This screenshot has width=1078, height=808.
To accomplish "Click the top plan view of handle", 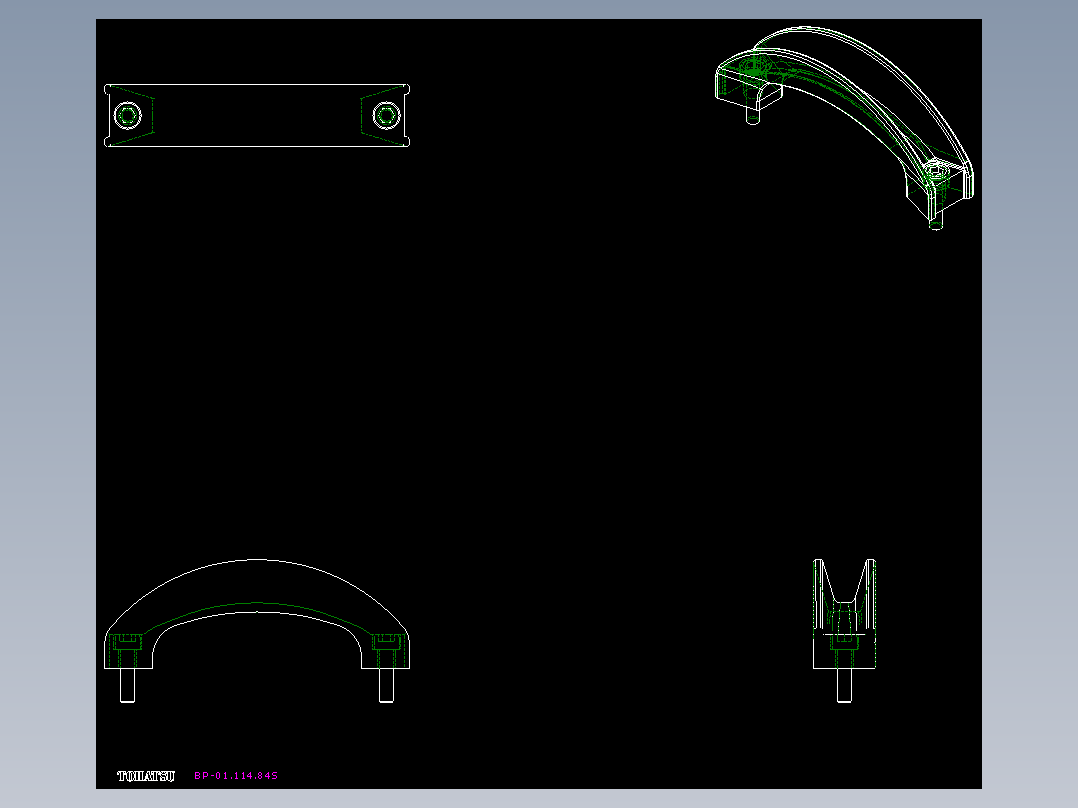I will [257, 116].
